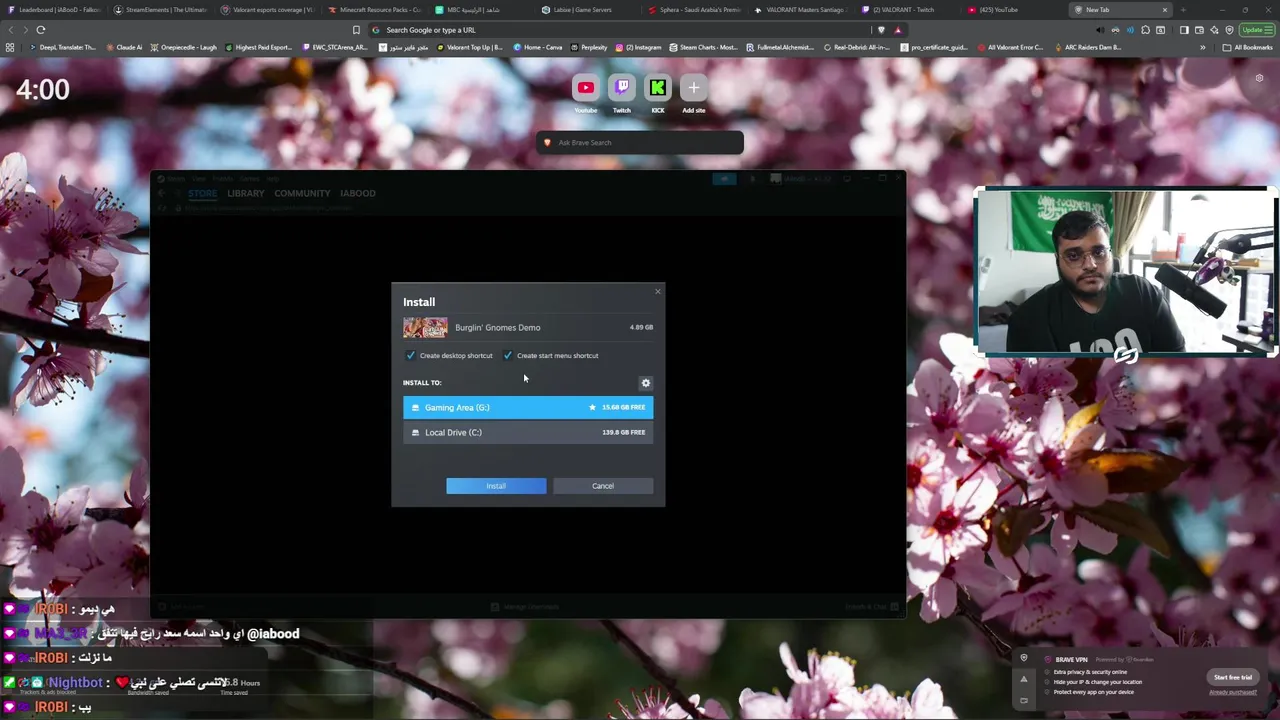The image size is (1280, 720).
Task: Open the Instagram bookmark
Action: coord(639,47)
